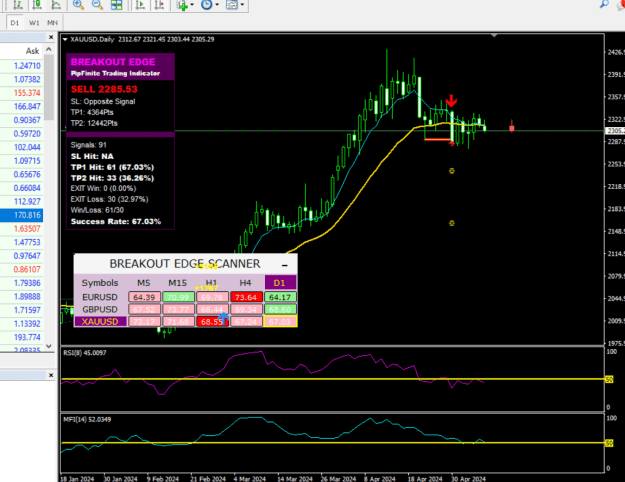Open EURUSD M5 cell 64.39
Image resolution: width=625 pixels, height=482 pixels.
[x=144, y=297]
